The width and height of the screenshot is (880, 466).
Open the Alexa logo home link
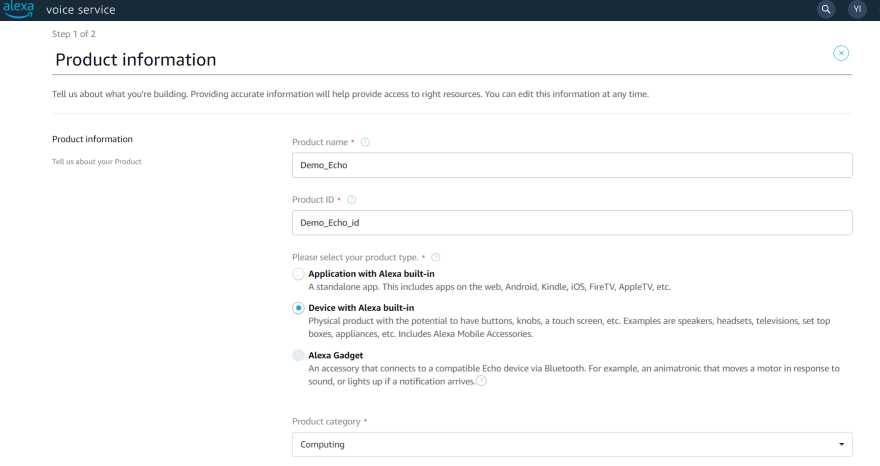(19, 9)
